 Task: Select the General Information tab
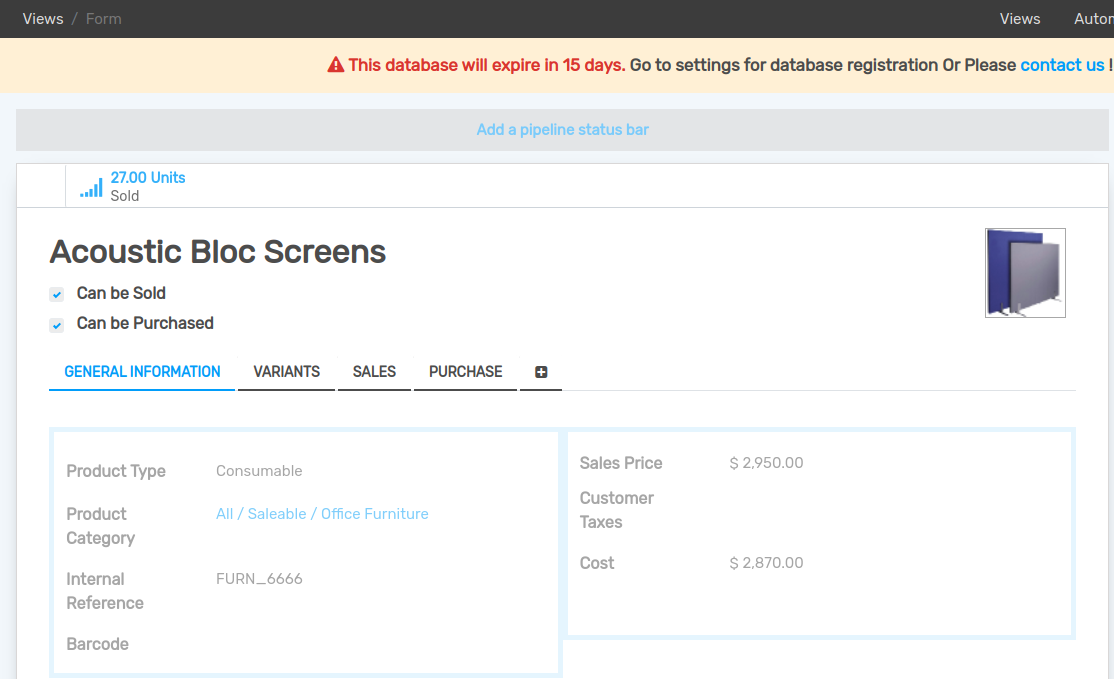142,372
